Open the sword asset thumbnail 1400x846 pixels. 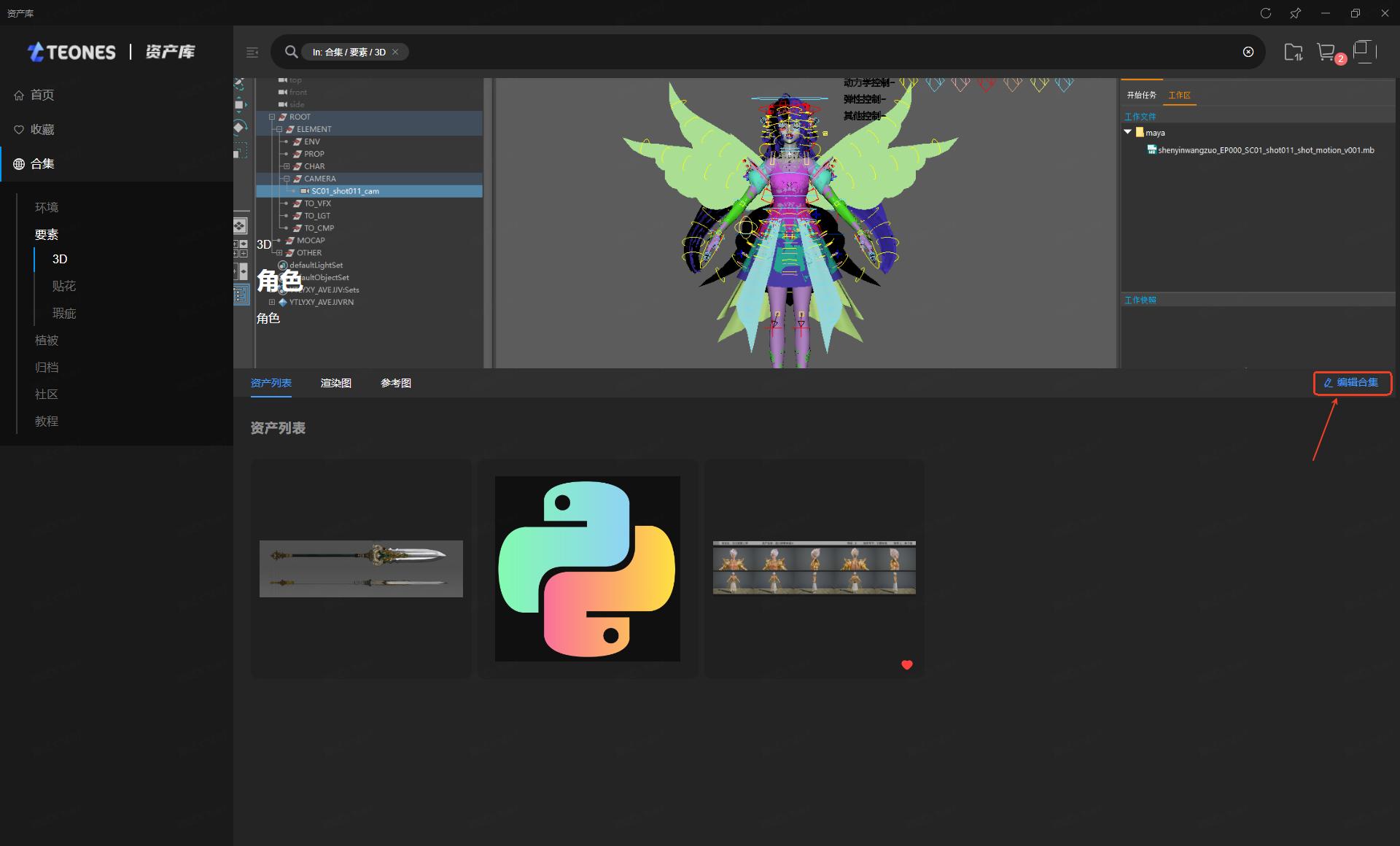(361, 568)
